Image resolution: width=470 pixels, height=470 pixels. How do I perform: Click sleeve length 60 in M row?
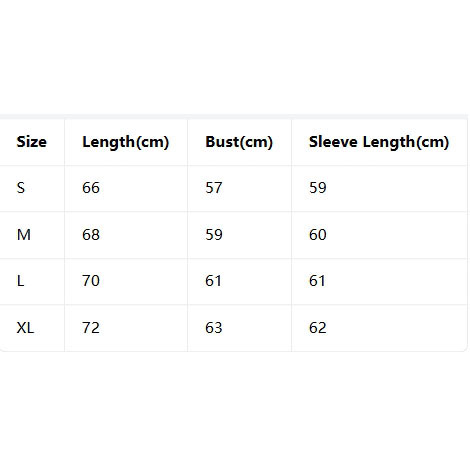click(318, 235)
